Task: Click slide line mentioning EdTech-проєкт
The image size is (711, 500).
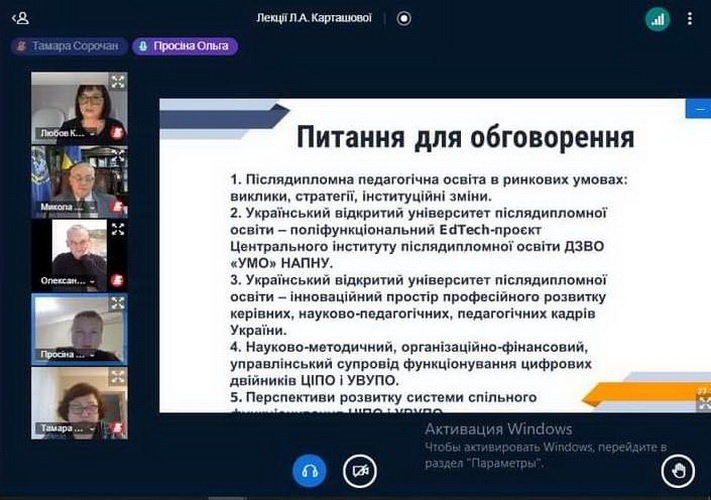Action: point(386,230)
